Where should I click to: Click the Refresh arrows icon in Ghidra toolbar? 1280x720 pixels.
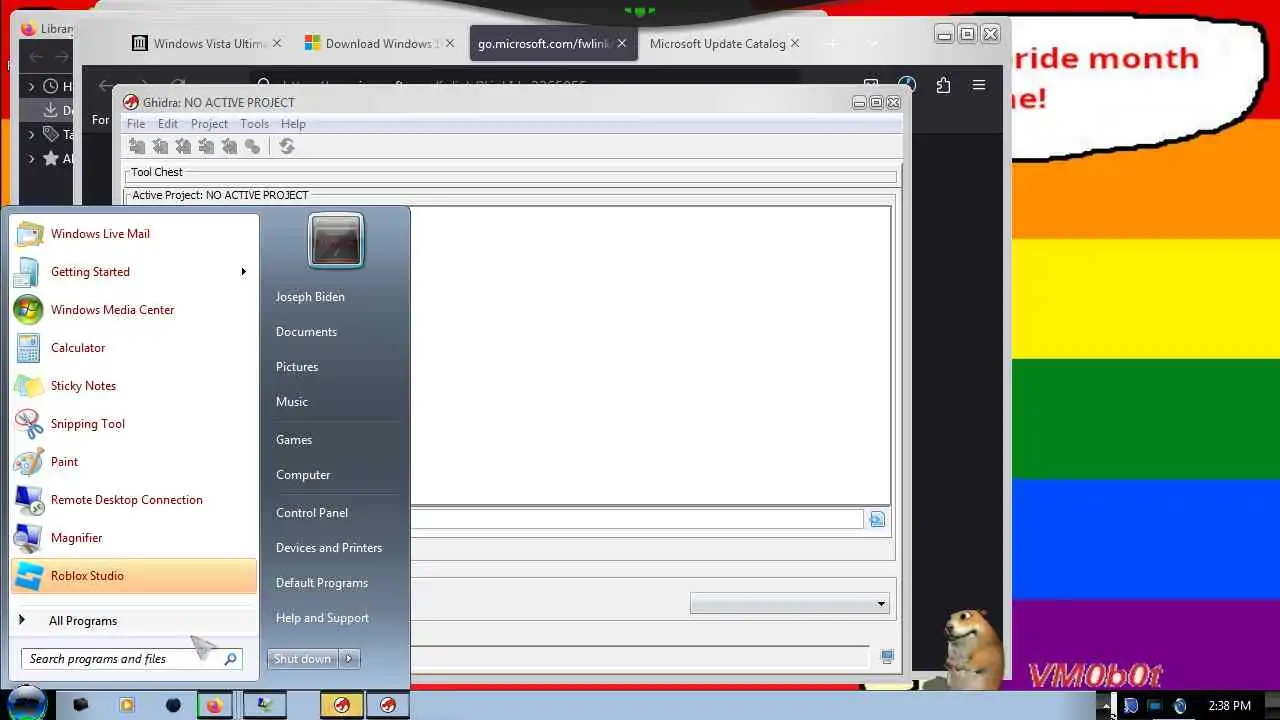click(287, 147)
